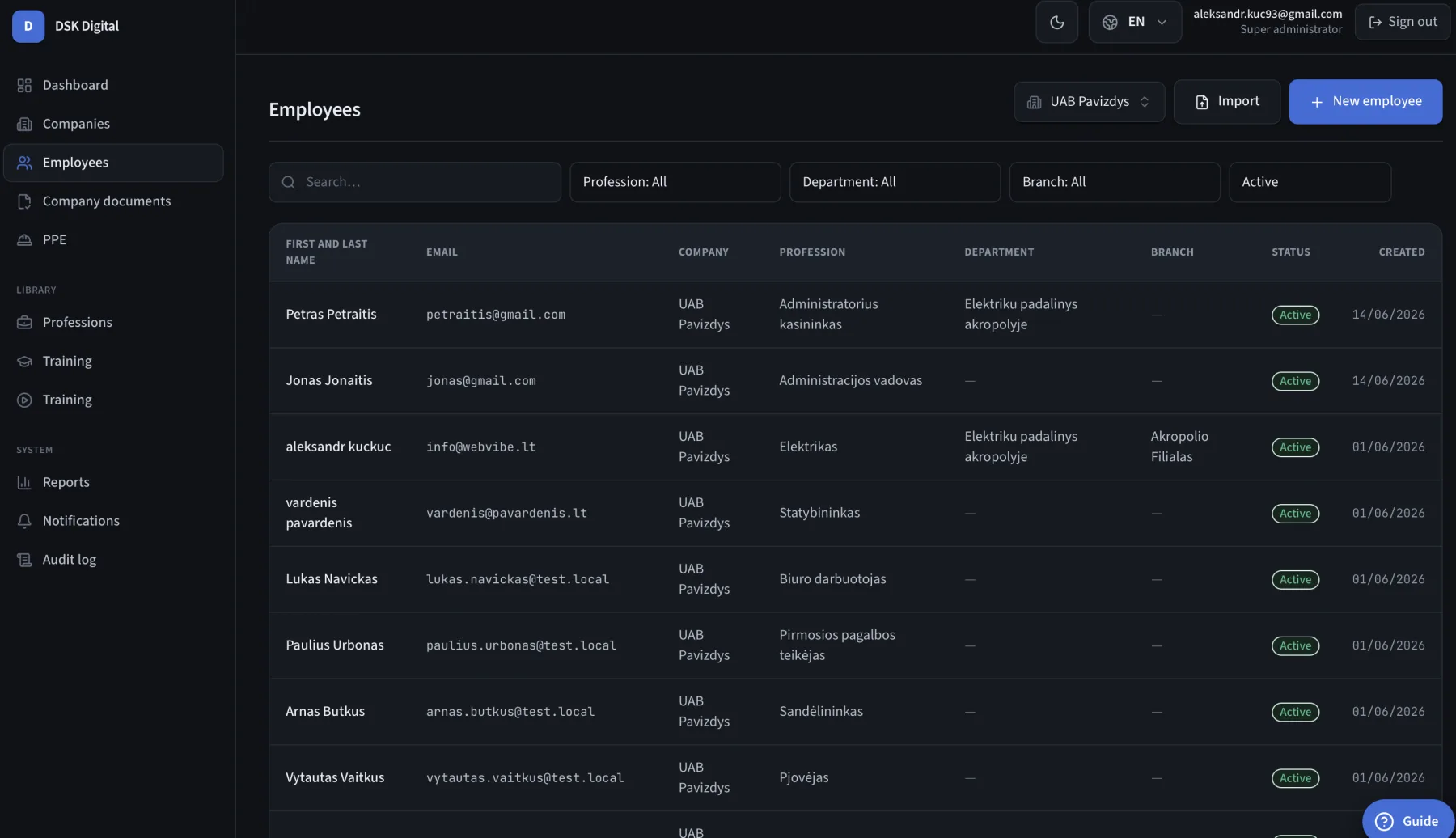
Task: Click the Active badge in Lukas Navickas row
Action: click(x=1295, y=580)
